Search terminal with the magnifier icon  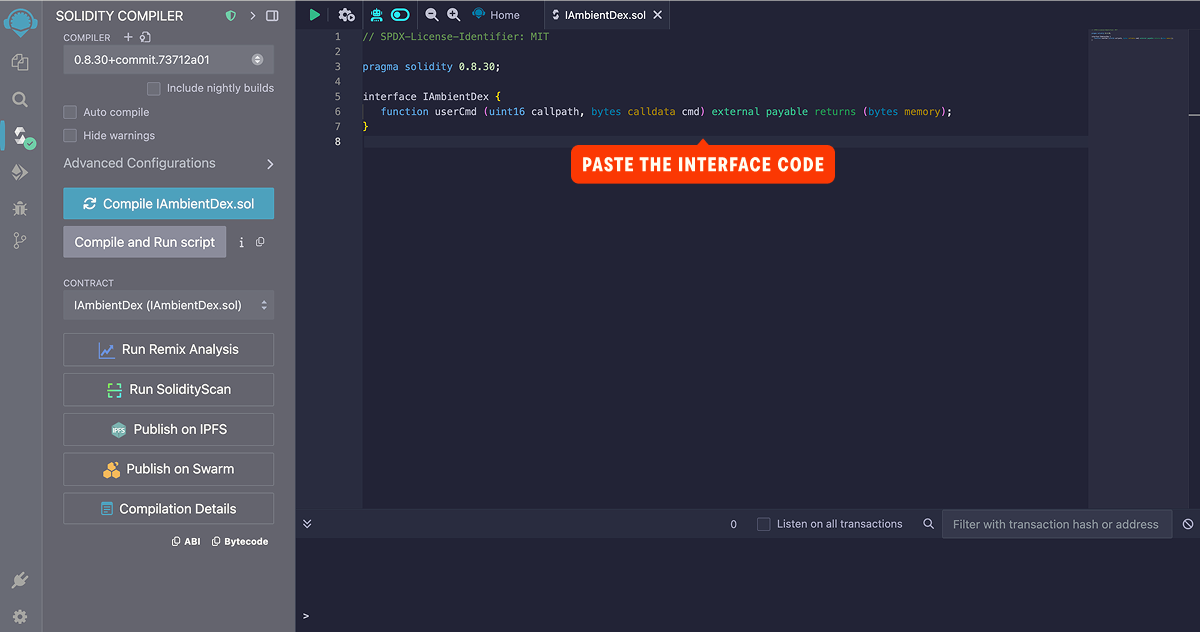pyautogui.click(x=928, y=524)
